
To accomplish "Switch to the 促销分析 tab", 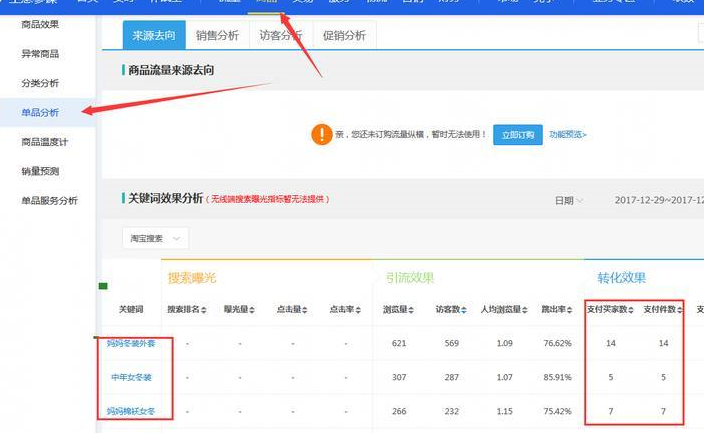I will pos(344,35).
